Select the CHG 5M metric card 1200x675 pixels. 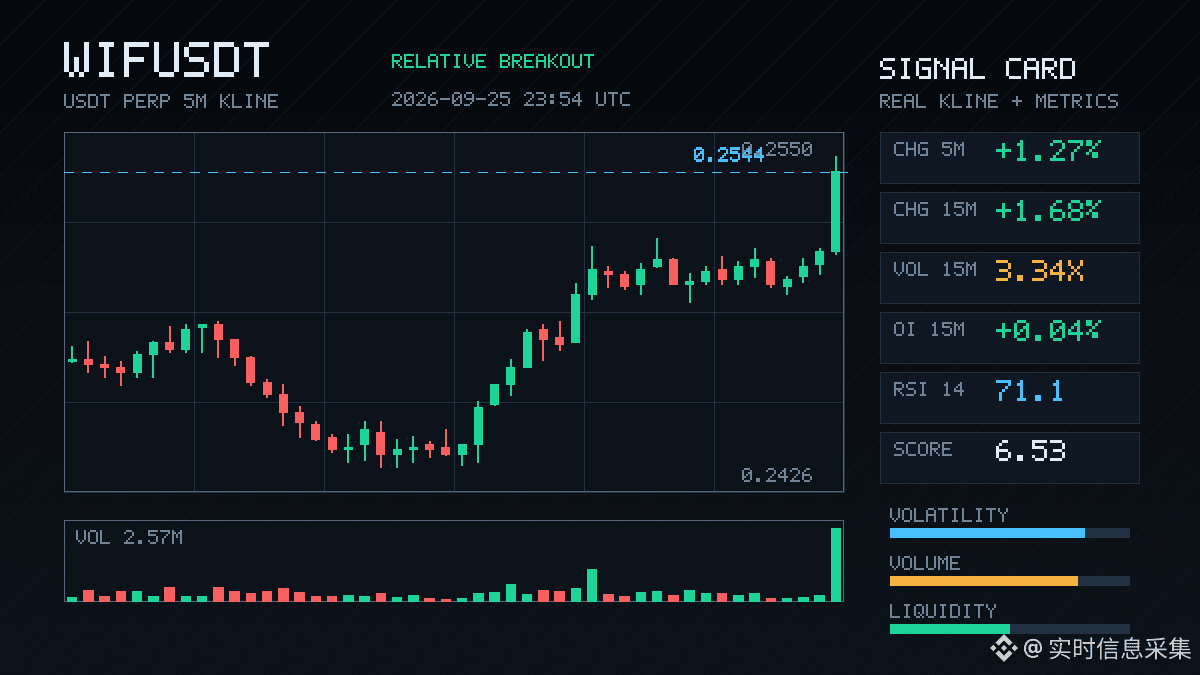coord(1009,158)
